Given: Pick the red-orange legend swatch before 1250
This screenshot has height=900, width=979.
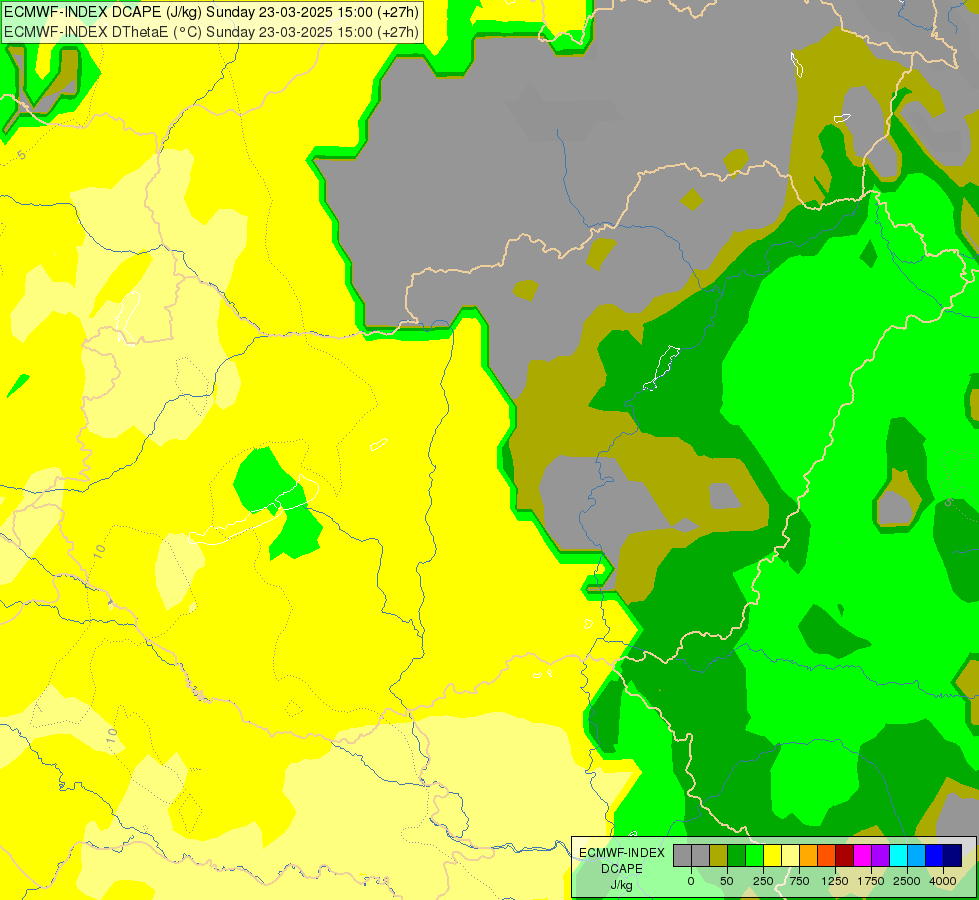Looking at the screenshot, I should pos(827,856).
